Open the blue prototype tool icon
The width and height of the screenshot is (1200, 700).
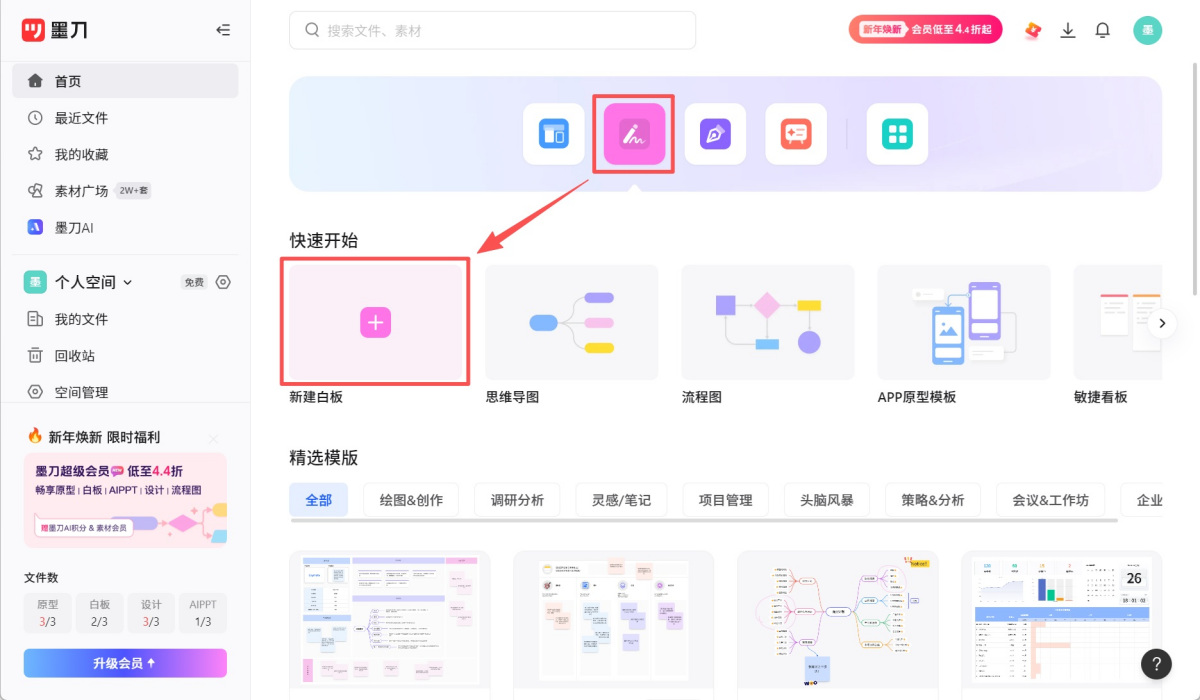pyautogui.click(x=553, y=133)
